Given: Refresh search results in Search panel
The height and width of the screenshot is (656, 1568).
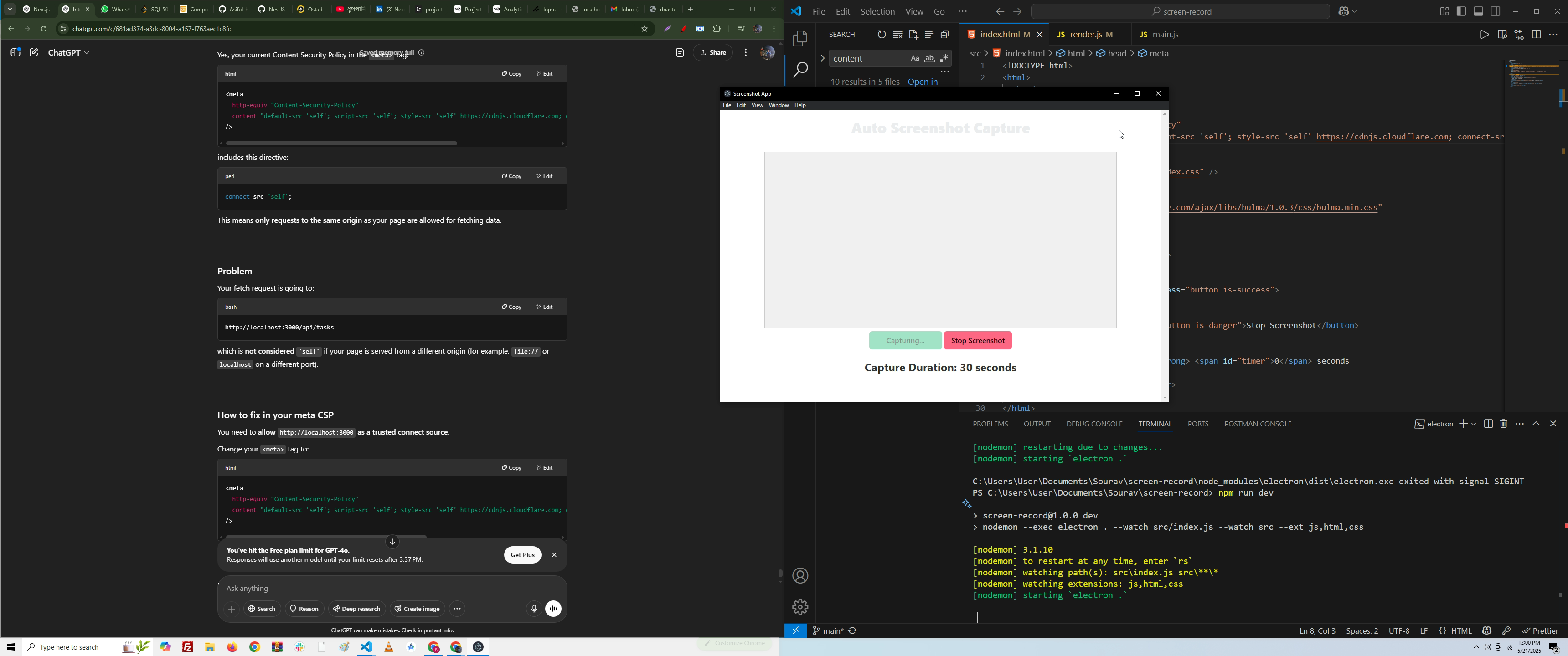Looking at the screenshot, I should point(882,35).
